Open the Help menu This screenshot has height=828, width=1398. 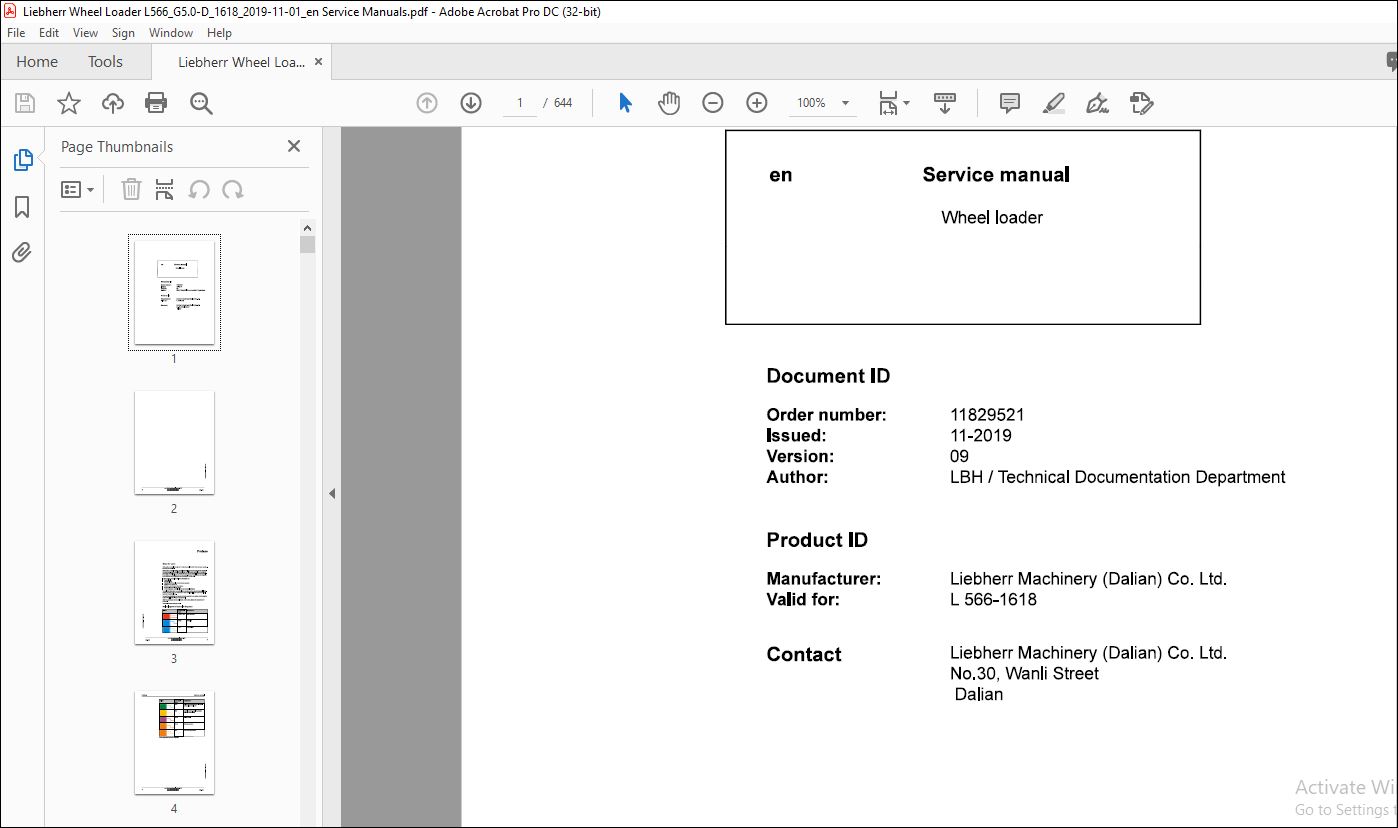point(219,33)
